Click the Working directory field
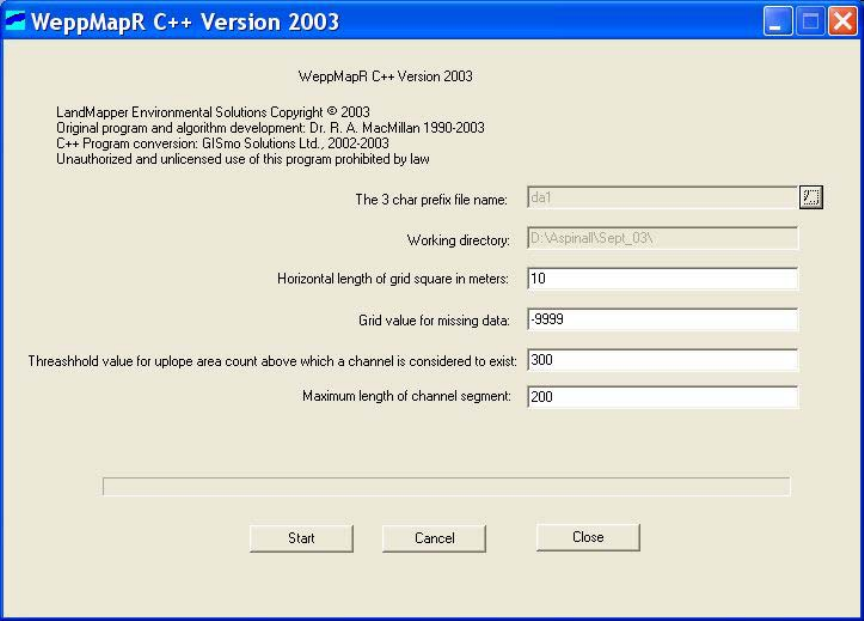Viewport: 864px width, 621px height. click(x=662, y=238)
